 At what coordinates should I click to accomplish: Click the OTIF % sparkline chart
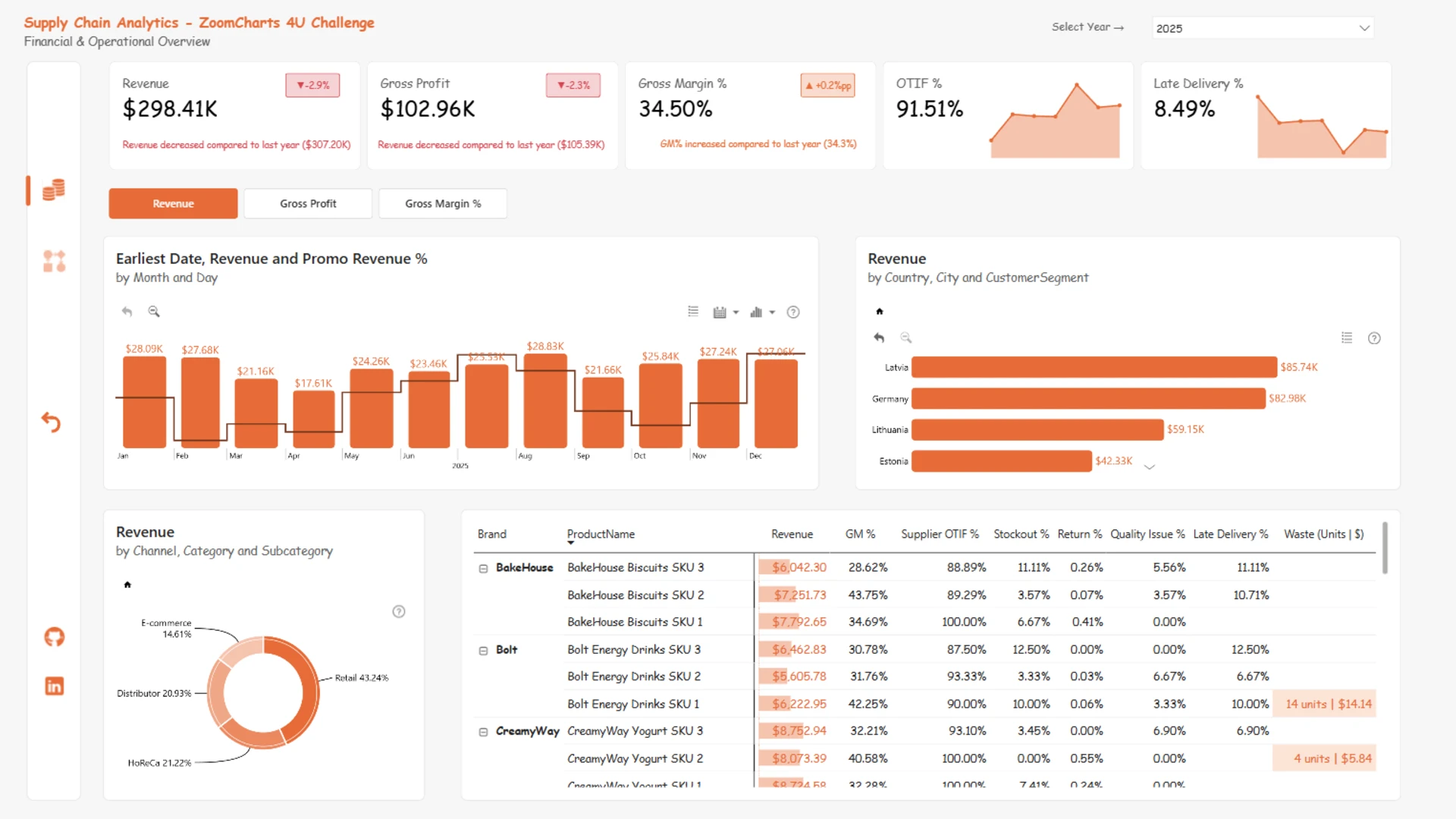click(x=1055, y=121)
